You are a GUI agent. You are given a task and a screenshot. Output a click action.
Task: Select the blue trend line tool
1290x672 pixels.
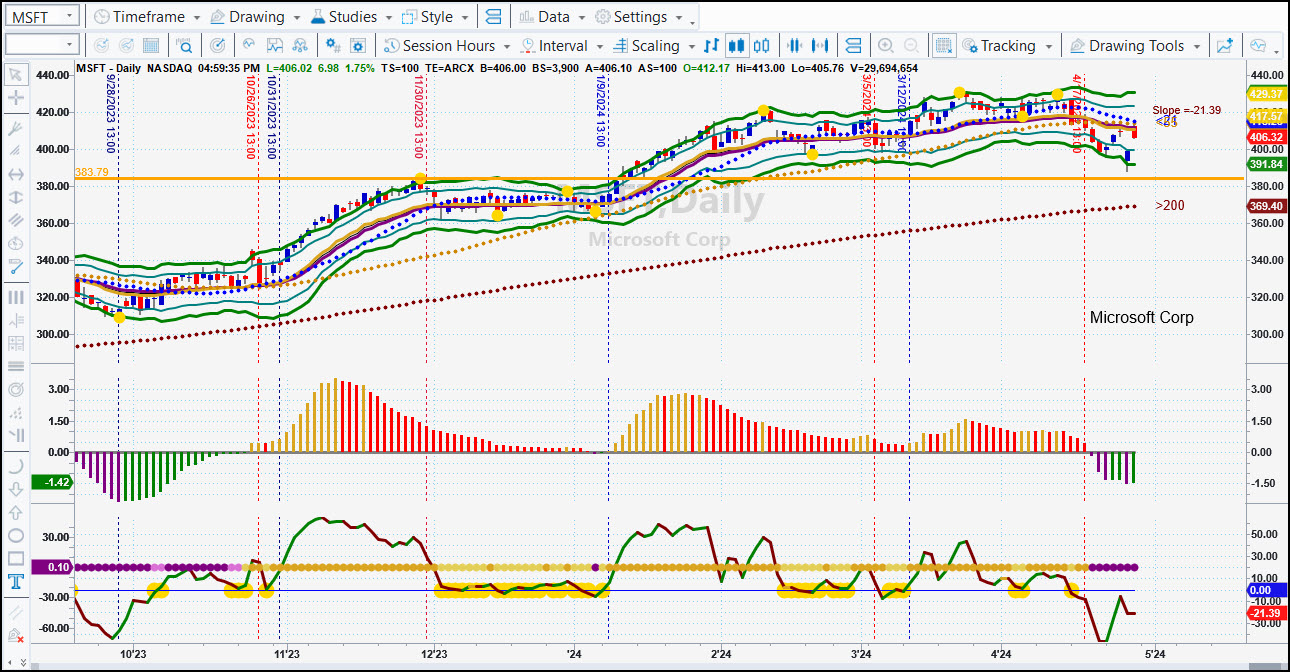pos(15,266)
